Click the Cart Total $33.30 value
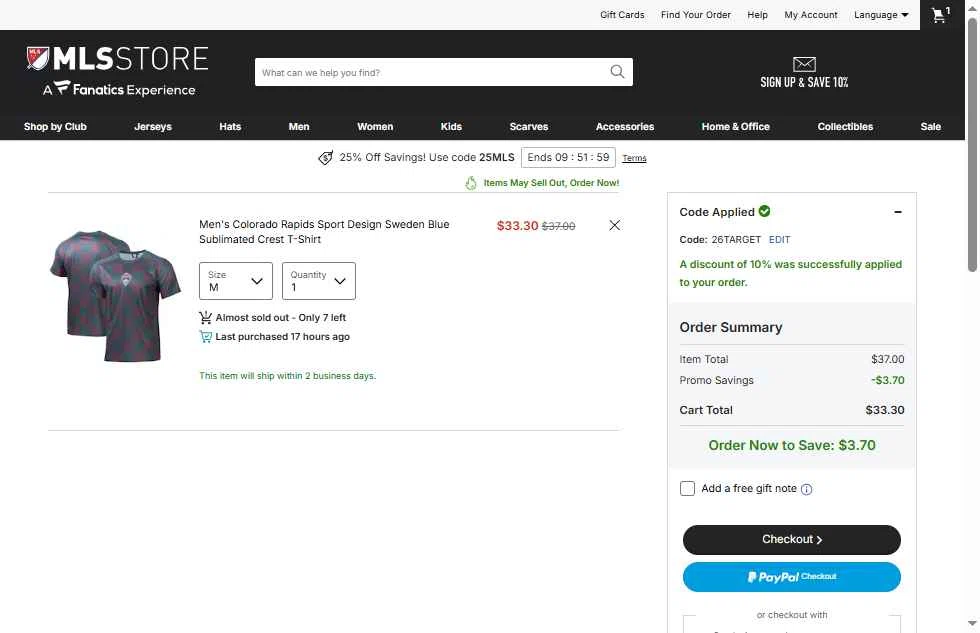Image resolution: width=980 pixels, height=633 pixels. (x=884, y=410)
